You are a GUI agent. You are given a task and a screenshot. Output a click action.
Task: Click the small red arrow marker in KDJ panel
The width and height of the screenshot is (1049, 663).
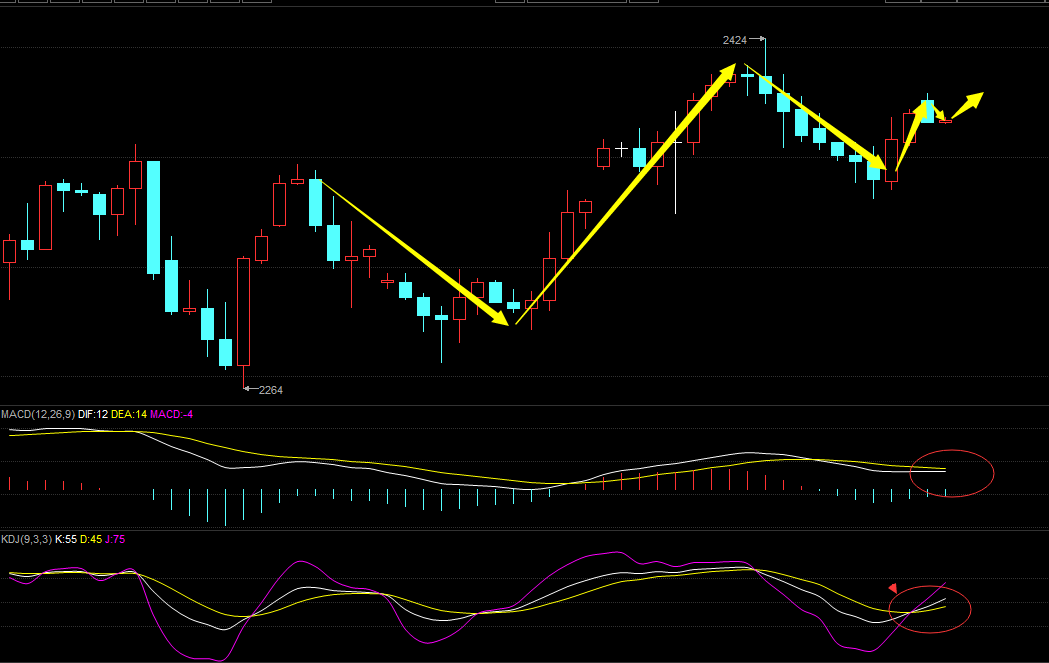(x=893, y=588)
